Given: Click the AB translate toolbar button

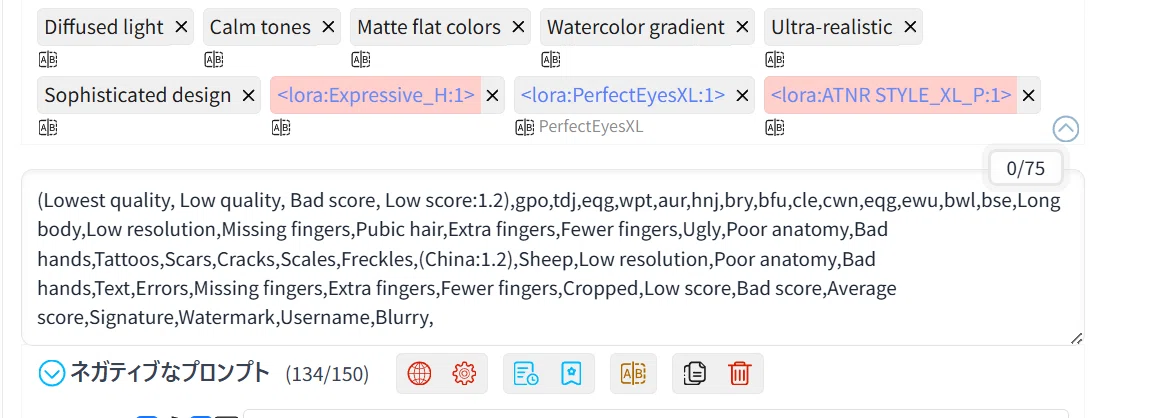Looking at the screenshot, I should pos(634,374).
